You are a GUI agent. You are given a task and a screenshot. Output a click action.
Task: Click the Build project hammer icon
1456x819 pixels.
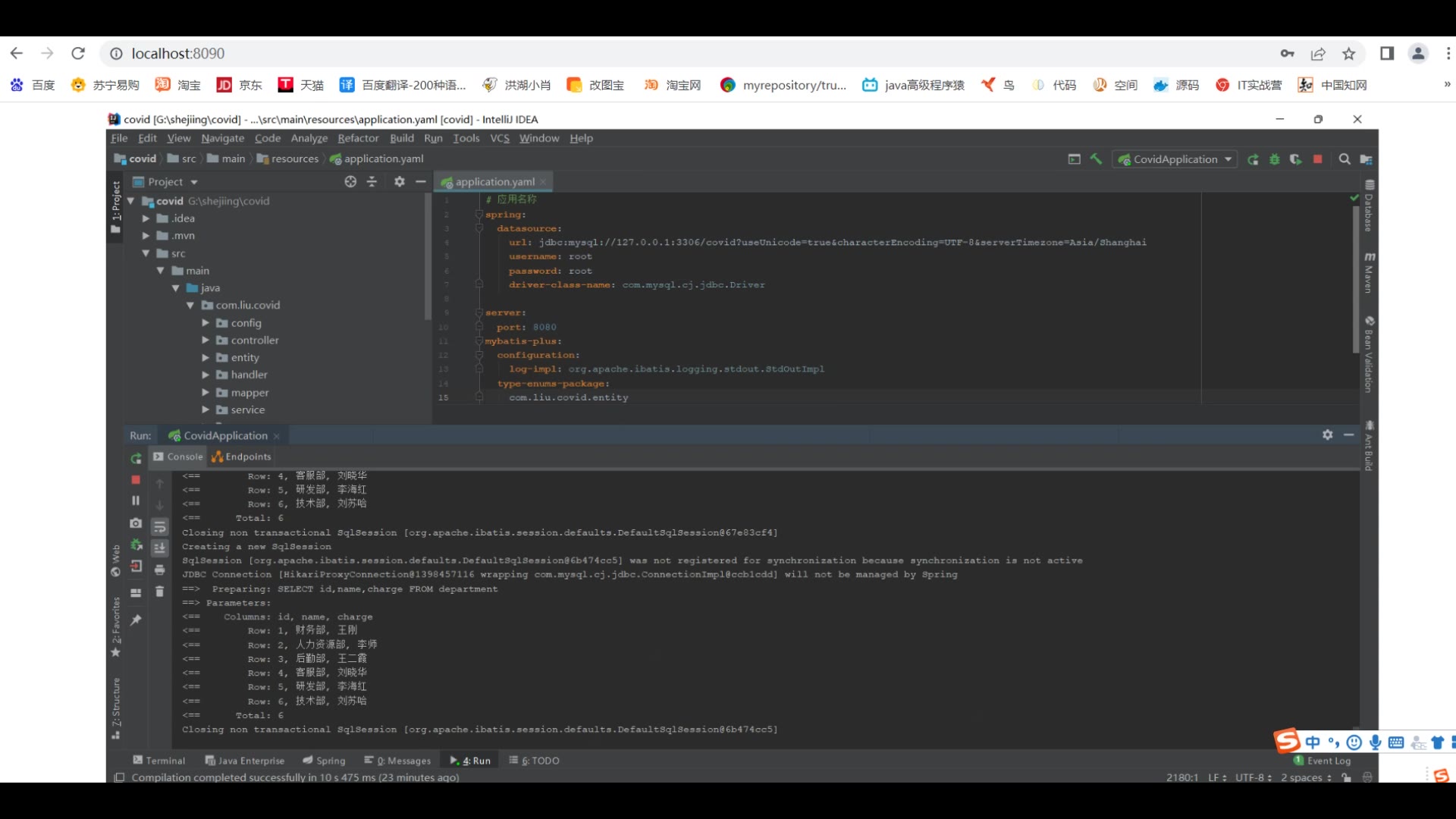coord(1096,159)
